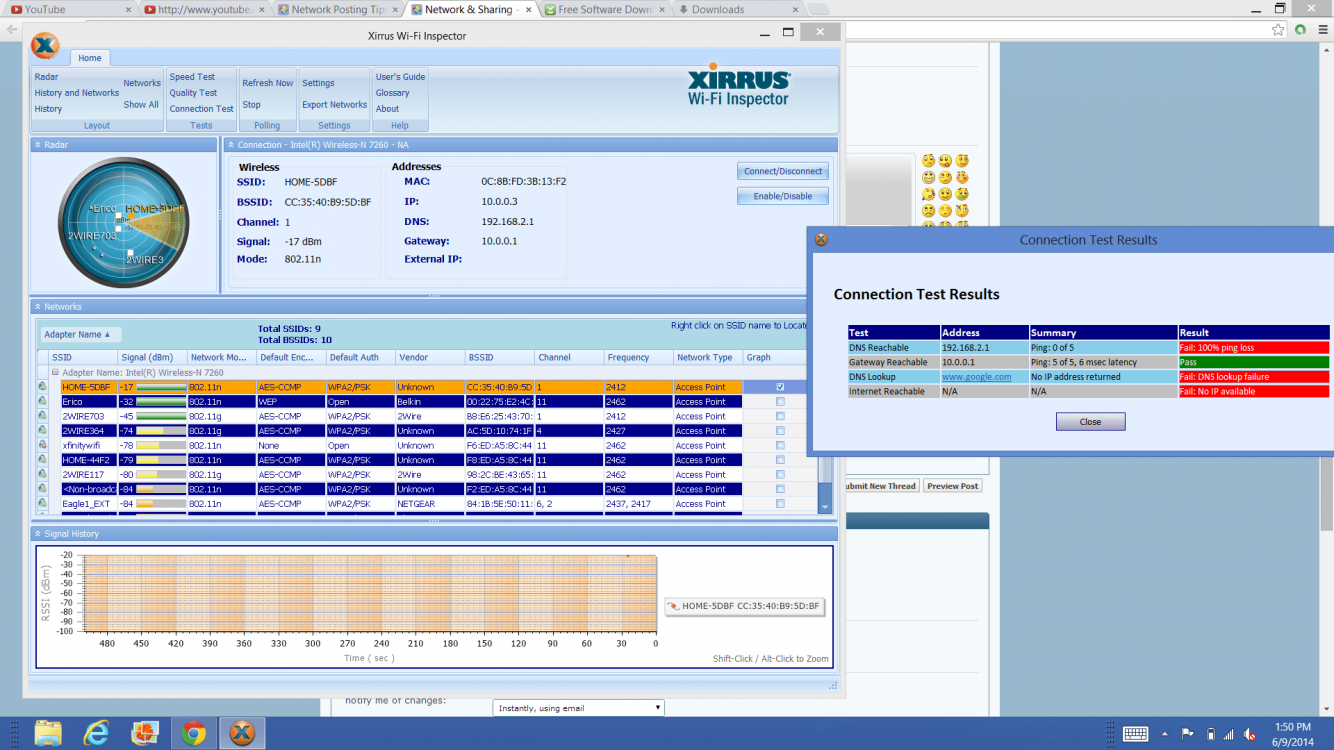Image resolution: width=1334 pixels, height=750 pixels.
Task: Check Graph checkbox for 2WIRE364
Action: click(780, 431)
